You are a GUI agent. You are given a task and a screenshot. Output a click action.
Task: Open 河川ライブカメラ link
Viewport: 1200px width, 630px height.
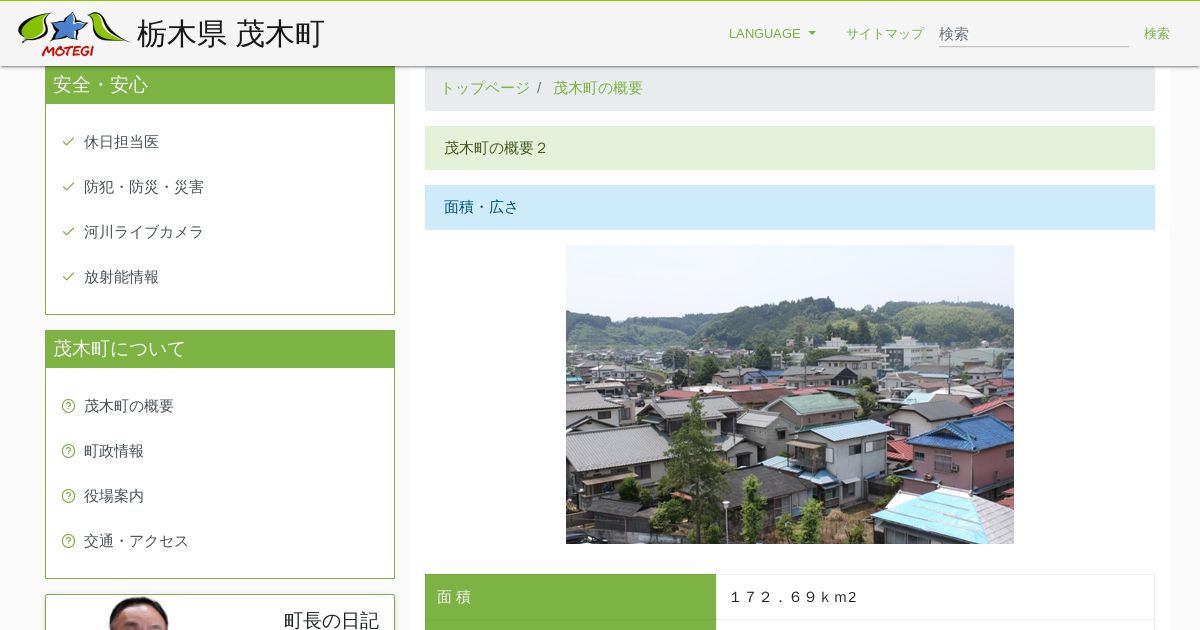pos(144,232)
